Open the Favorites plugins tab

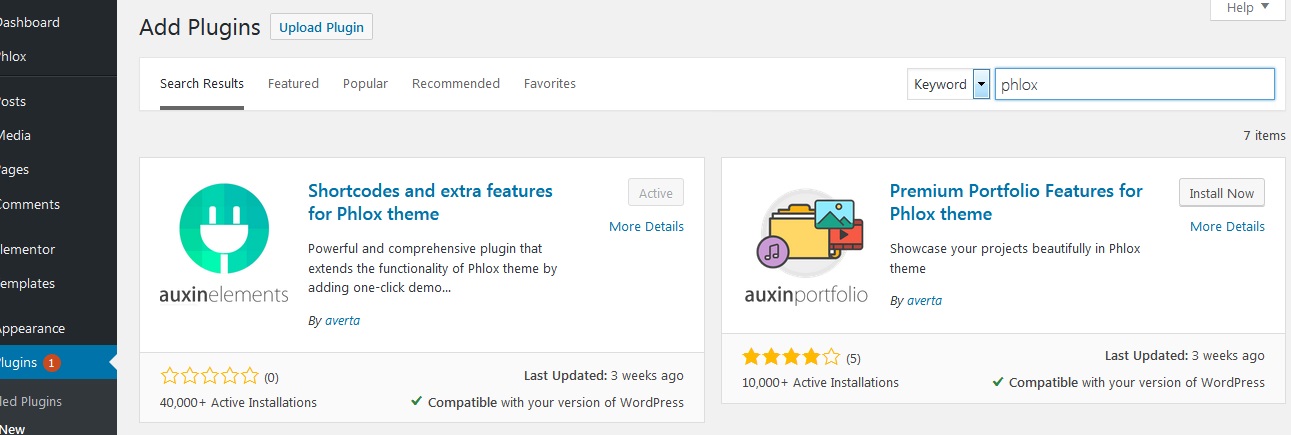pyautogui.click(x=550, y=84)
